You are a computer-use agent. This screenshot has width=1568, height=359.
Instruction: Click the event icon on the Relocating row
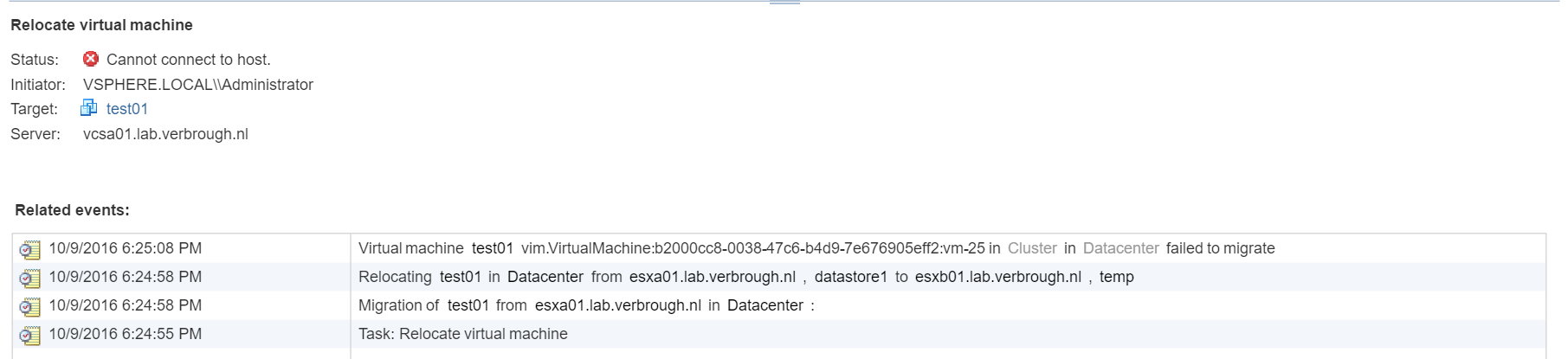[x=29, y=279]
